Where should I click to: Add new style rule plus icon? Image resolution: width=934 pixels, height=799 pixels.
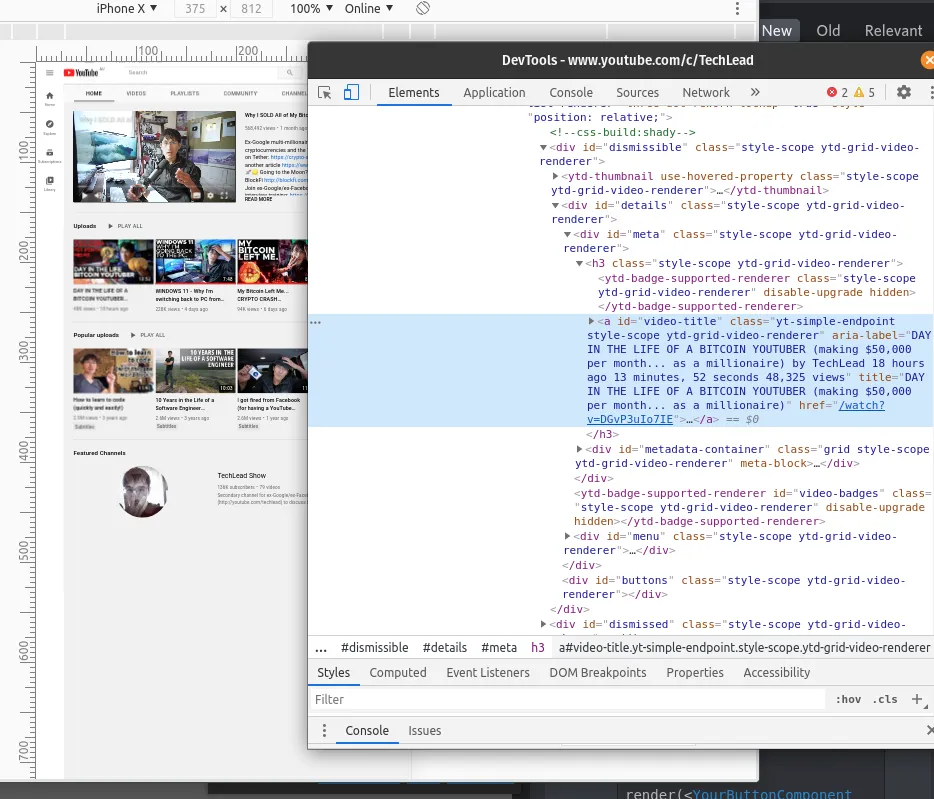917,699
